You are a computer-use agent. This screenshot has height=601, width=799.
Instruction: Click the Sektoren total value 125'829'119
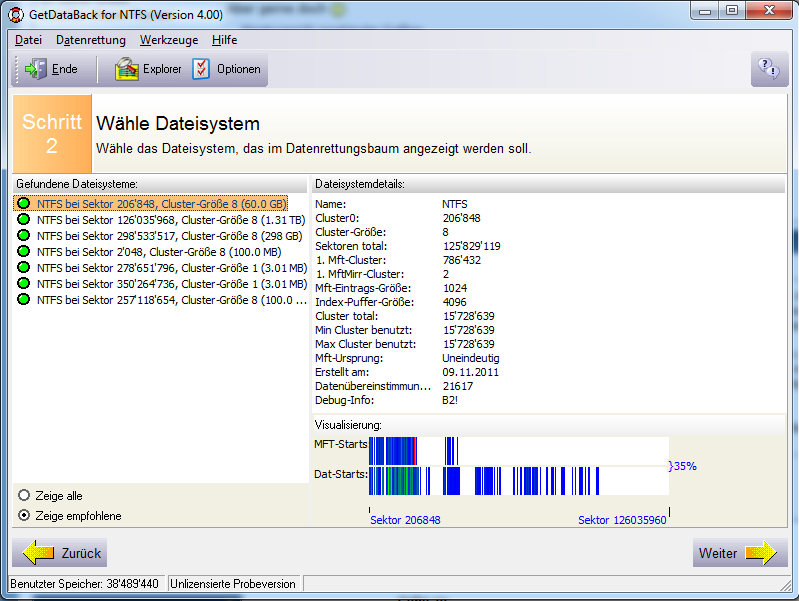click(x=472, y=246)
